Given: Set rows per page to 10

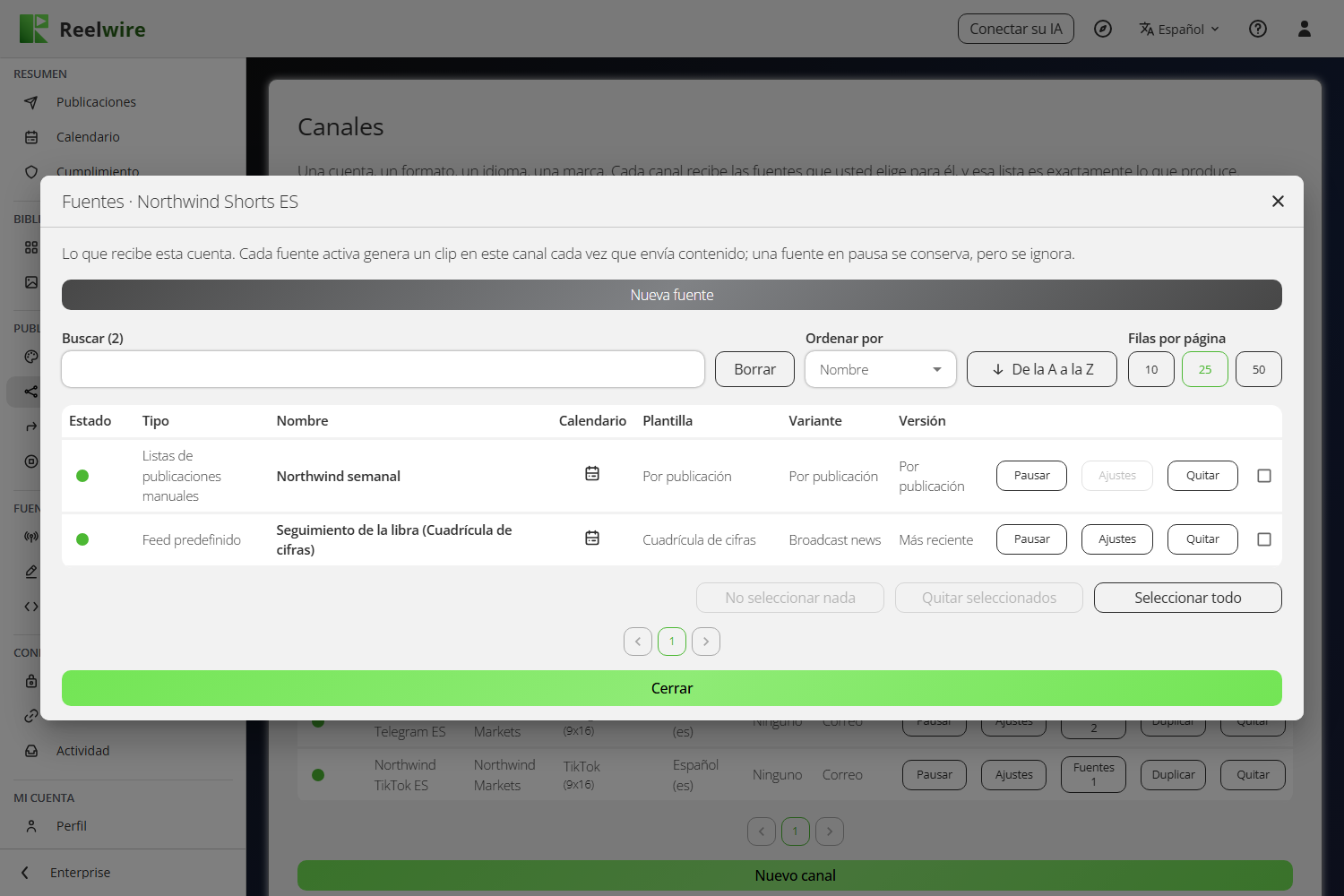Looking at the screenshot, I should click(1151, 369).
